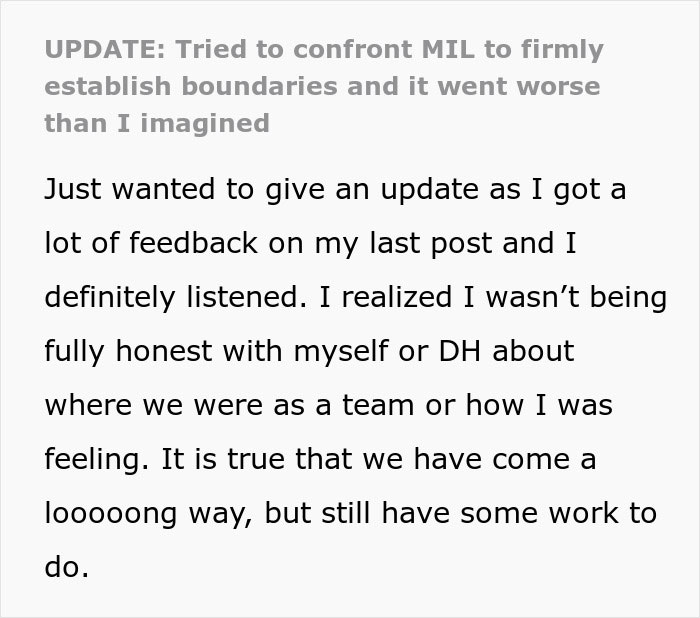Click the words 'fully honest'
700x618 pixels.
[x=129, y=352]
